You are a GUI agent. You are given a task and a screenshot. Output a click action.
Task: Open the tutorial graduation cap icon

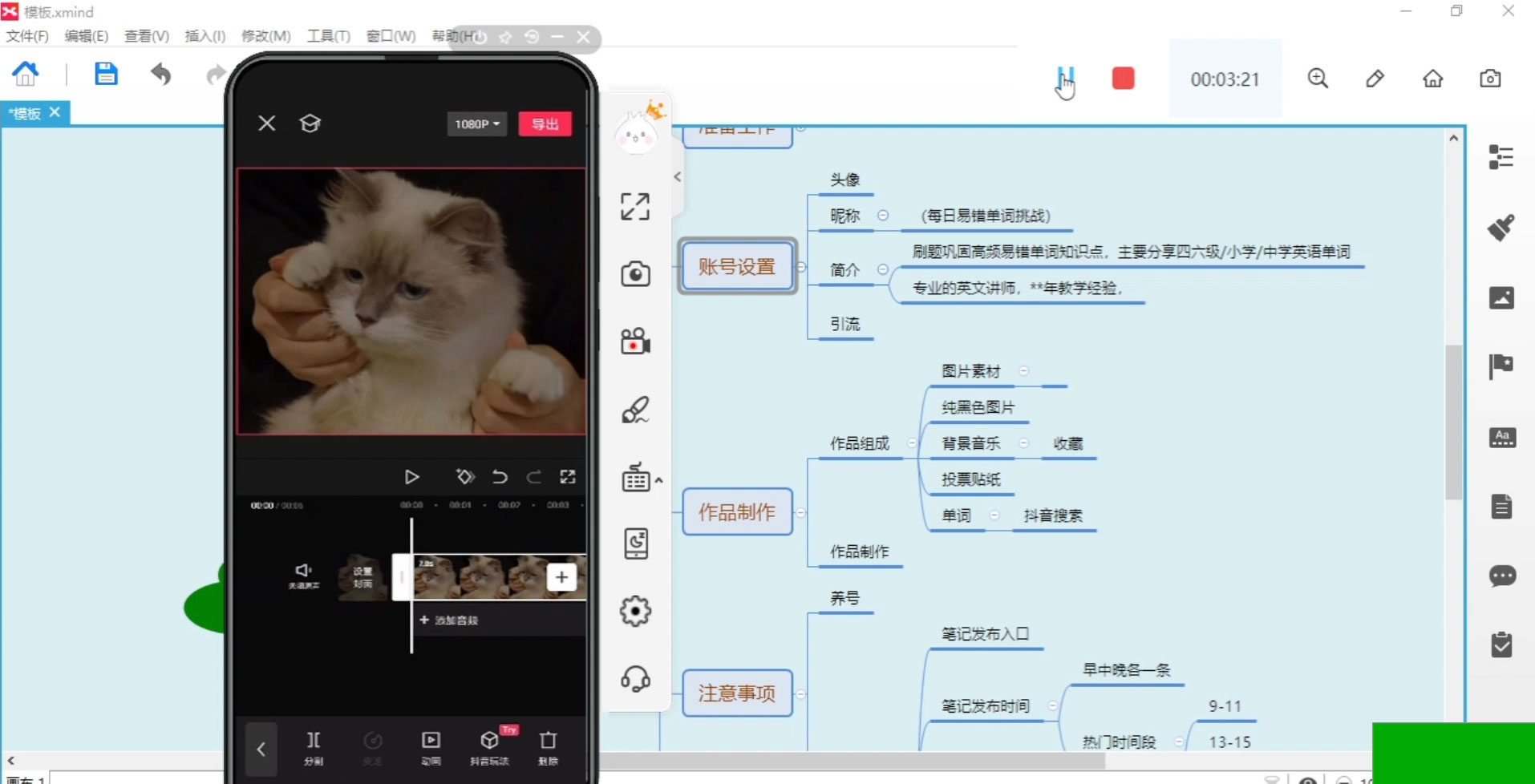click(310, 123)
